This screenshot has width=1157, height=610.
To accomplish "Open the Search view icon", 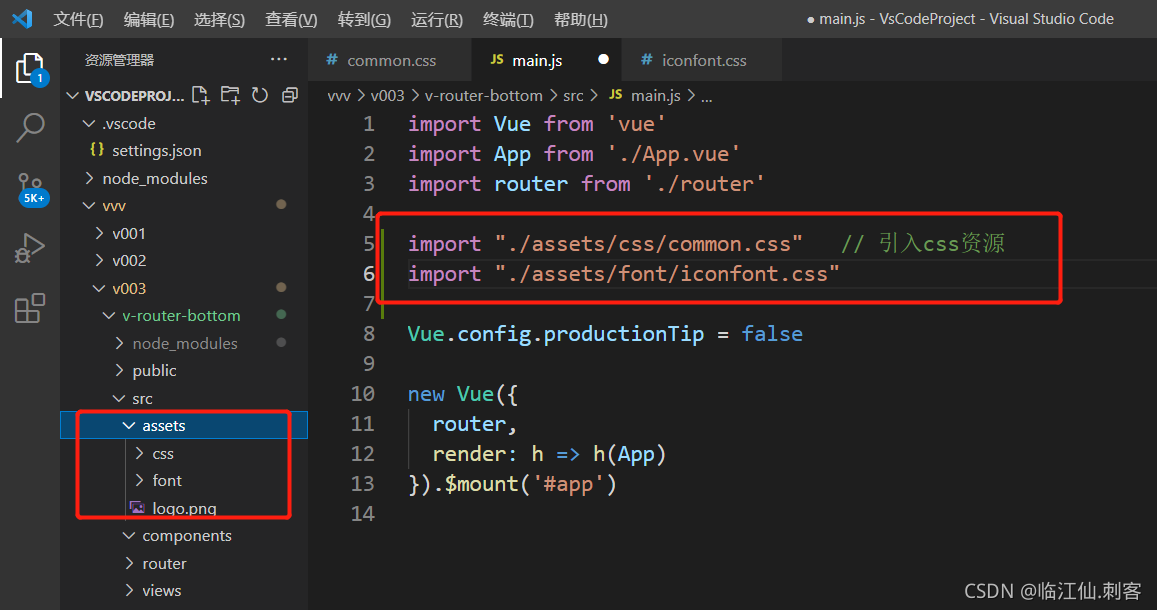I will click(30, 128).
